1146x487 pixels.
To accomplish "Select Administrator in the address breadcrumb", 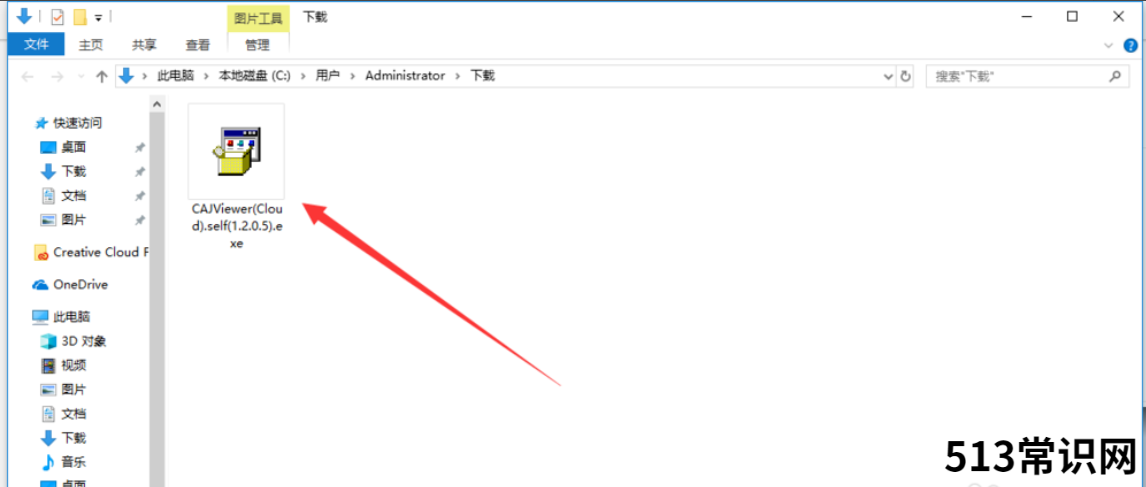I will 405,75.
